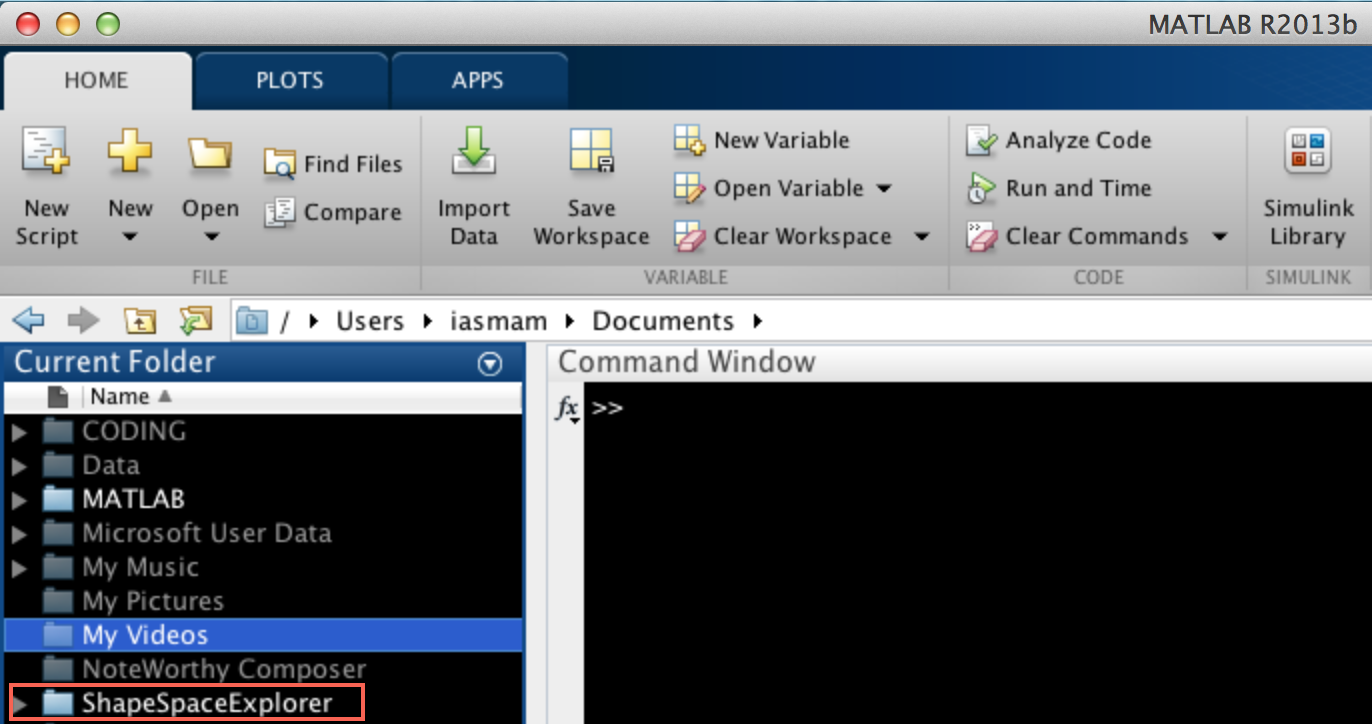Viewport: 1372px width, 724px height.
Task: Create a New Variable
Action: [x=762, y=140]
